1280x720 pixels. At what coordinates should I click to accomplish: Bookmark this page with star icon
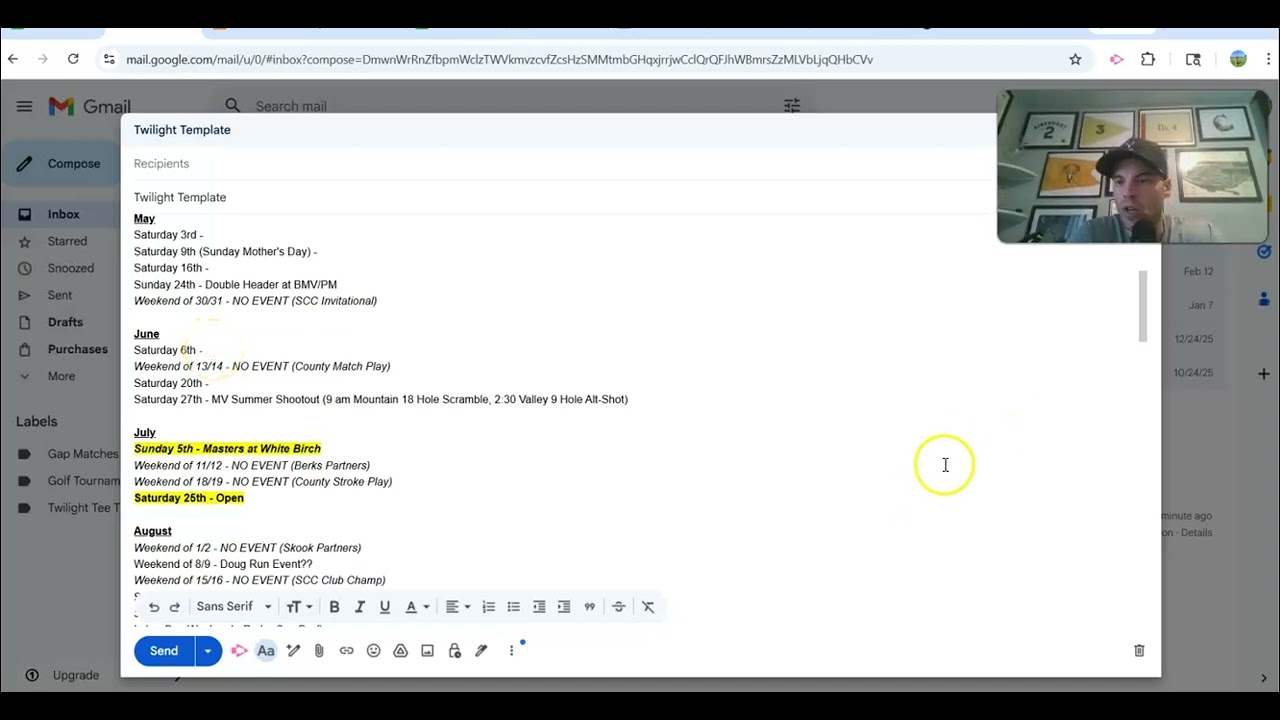(x=1075, y=60)
